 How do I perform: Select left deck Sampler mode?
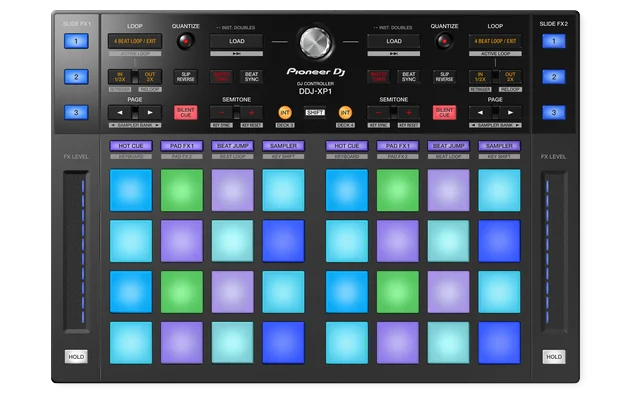[283, 146]
